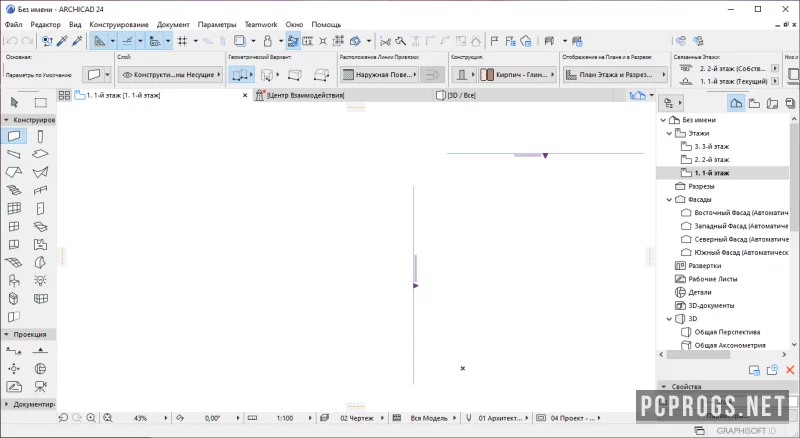800x438 pixels.
Task: Open the layer dropdown Конструкти...ны Несущие
Action: (171, 75)
